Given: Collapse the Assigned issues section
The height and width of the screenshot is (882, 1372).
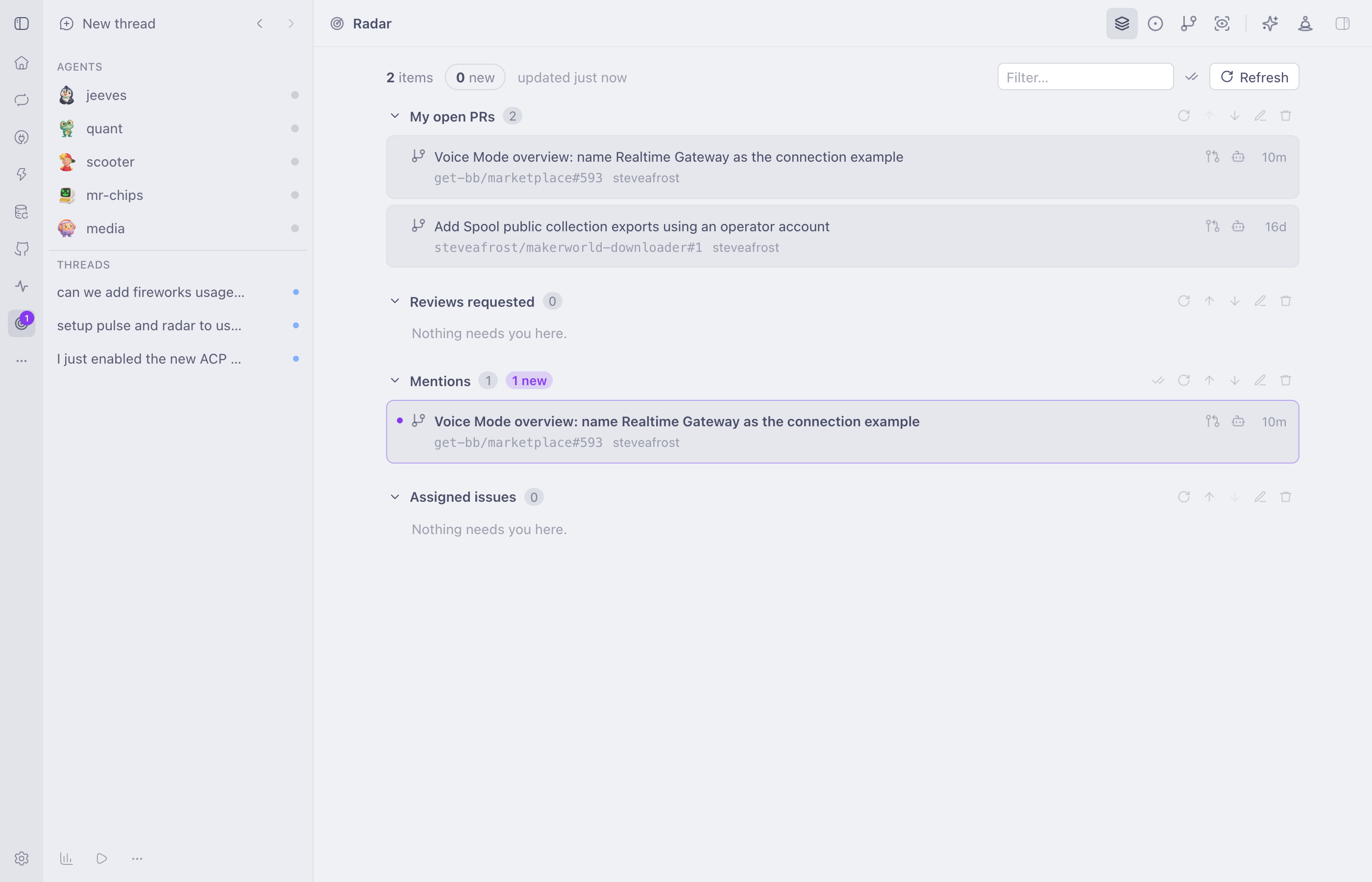Looking at the screenshot, I should [394, 497].
